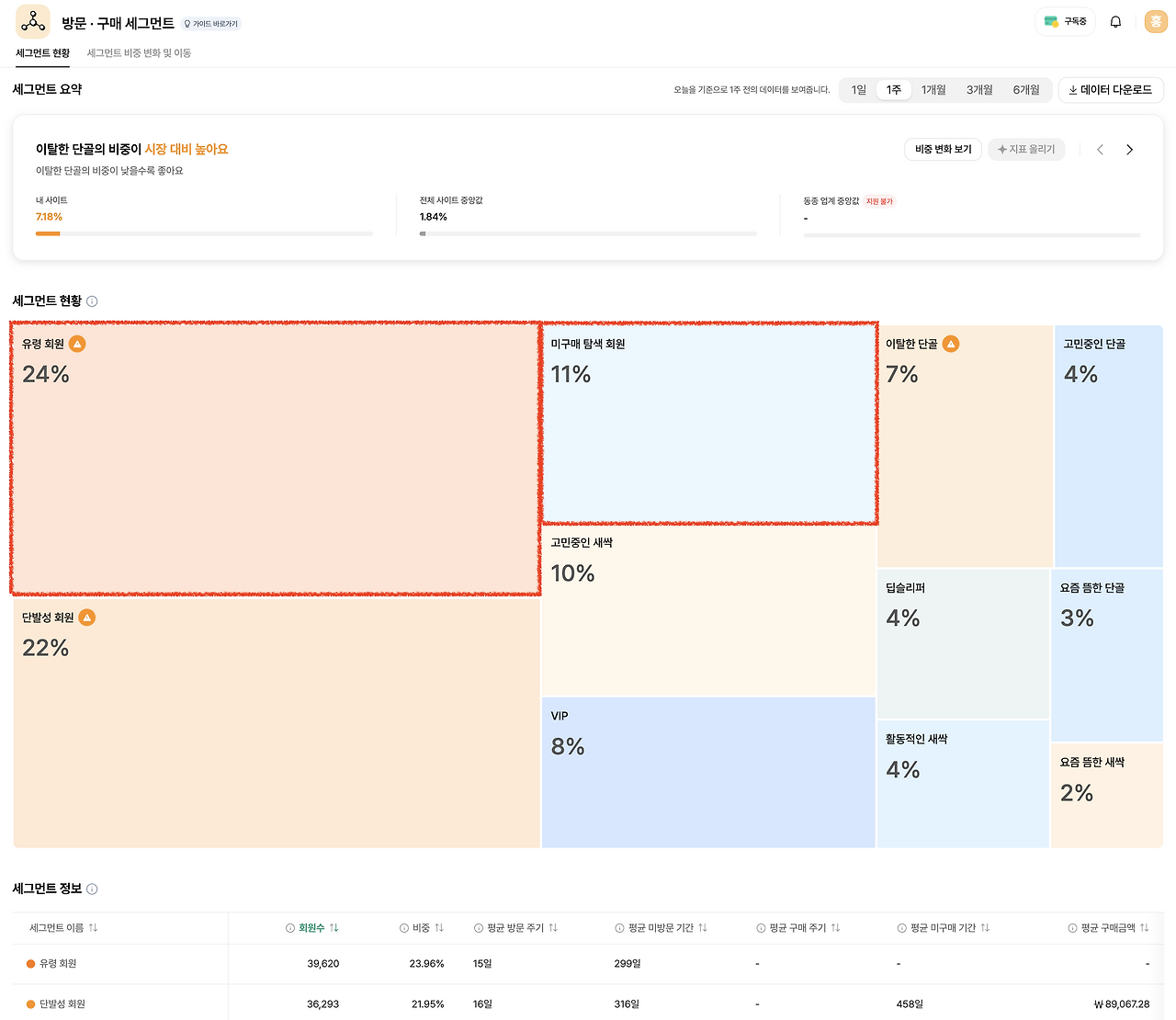Toggle sort arrows on 평균 구매 주기
Image resolution: width=1176 pixels, height=1020 pixels.
pyautogui.click(x=835, y=928)
